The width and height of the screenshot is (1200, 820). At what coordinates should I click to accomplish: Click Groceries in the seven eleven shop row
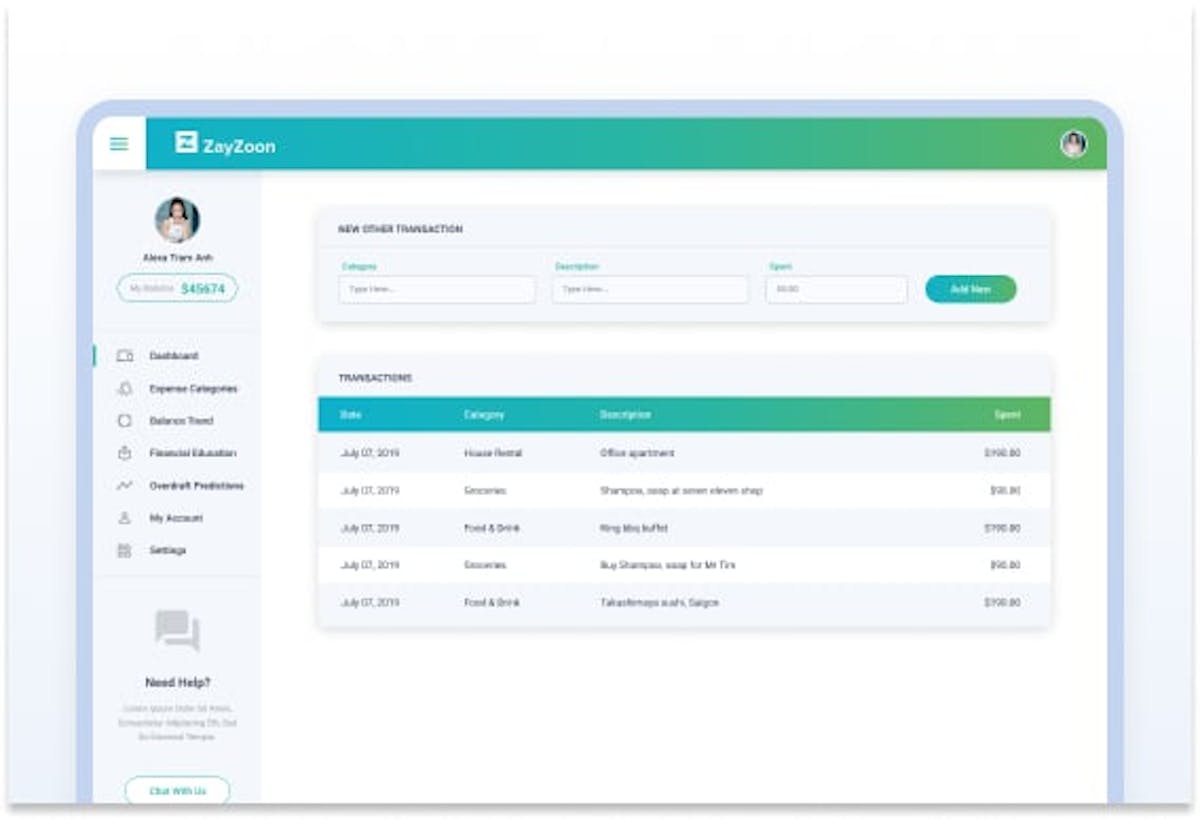[485, 491]
